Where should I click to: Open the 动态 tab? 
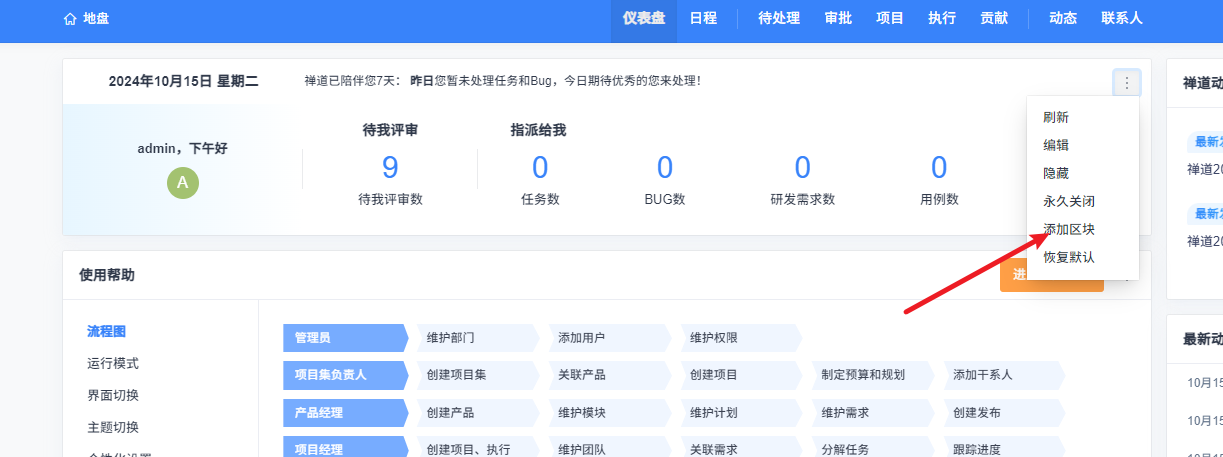pos(1063,18)
